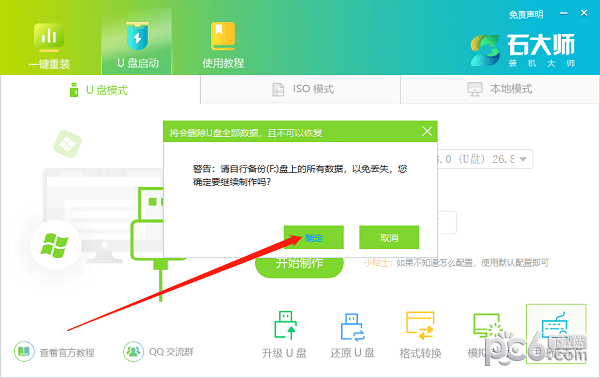The width and height of the screenshot is (600, 378).
Task: Click the 石大师 logo
Action: point(523,50)
